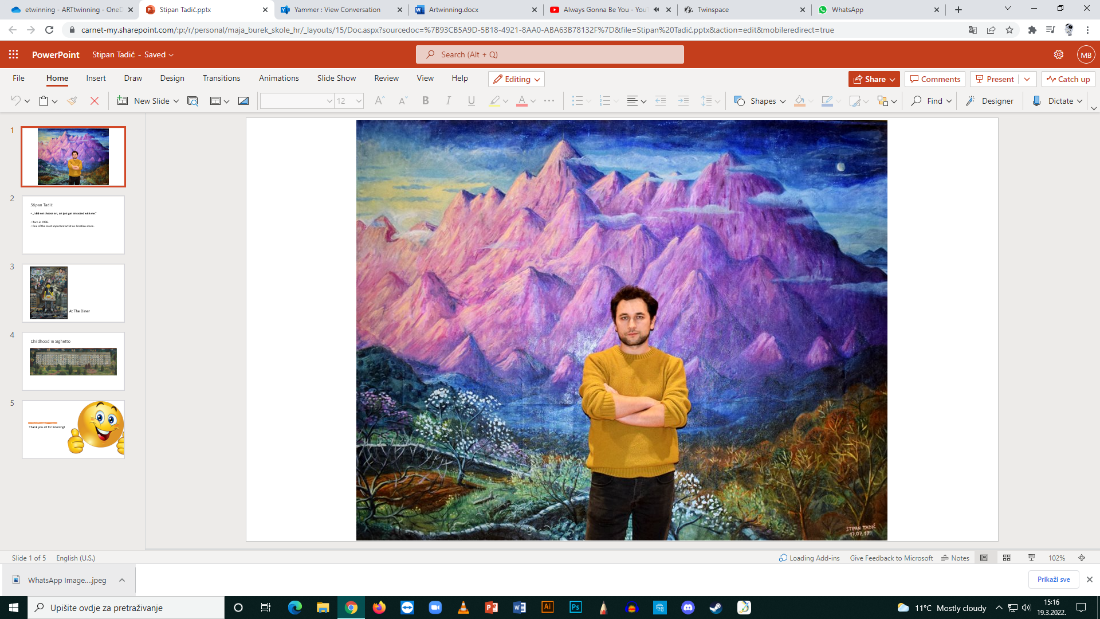The height and width of the screenshot is (619, 1100).
Task: Open the File menu
Action: pyautogui.click(x=18, y=79)
